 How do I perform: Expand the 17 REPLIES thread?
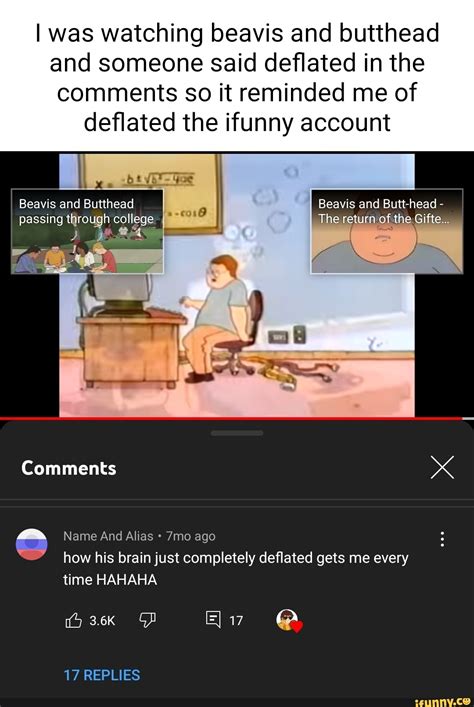(x=102, y=675)
